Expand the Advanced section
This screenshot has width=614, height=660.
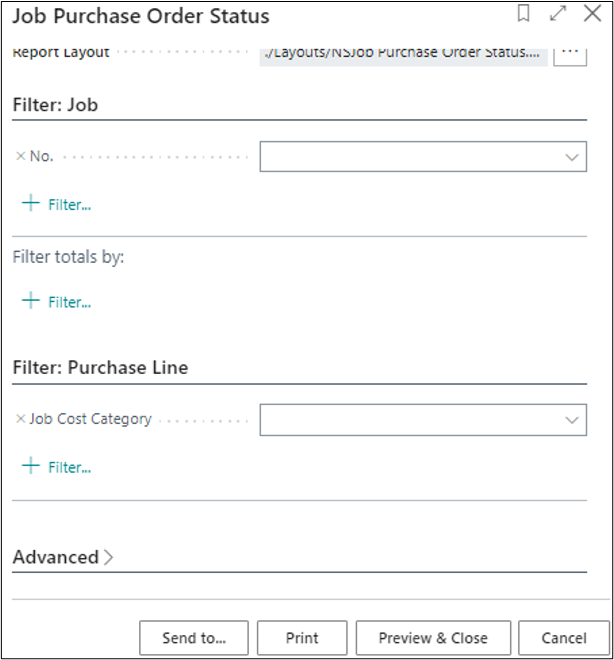click(63, 557)
